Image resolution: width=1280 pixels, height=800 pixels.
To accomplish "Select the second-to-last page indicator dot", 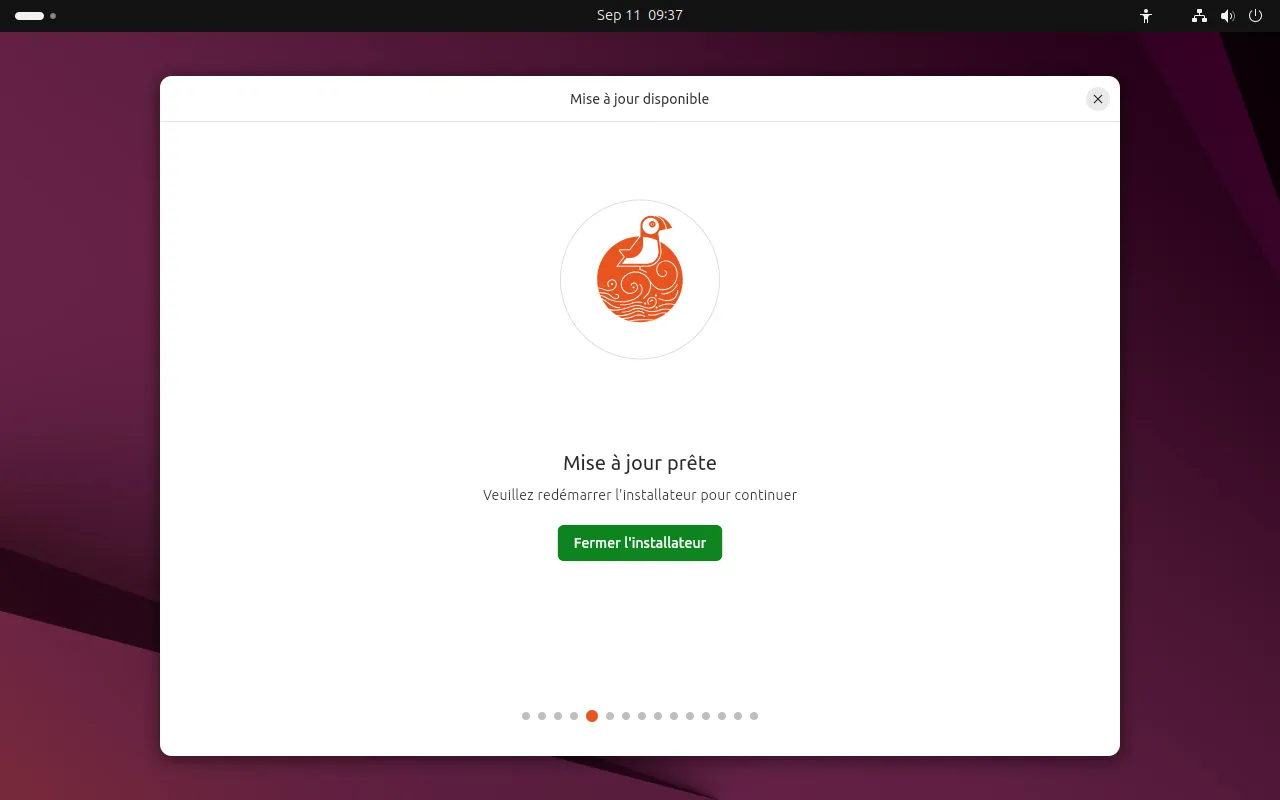I will (738, 716).
